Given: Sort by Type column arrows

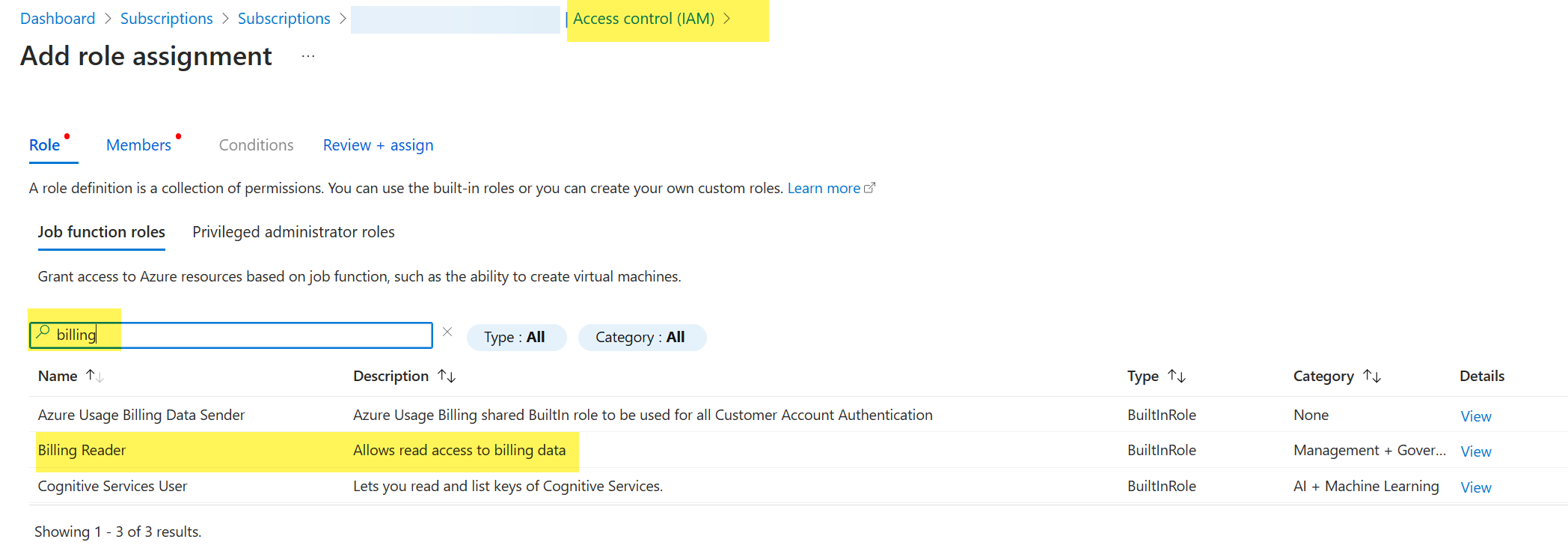Looking at the screenshot, I should [x=1177, y=376].
